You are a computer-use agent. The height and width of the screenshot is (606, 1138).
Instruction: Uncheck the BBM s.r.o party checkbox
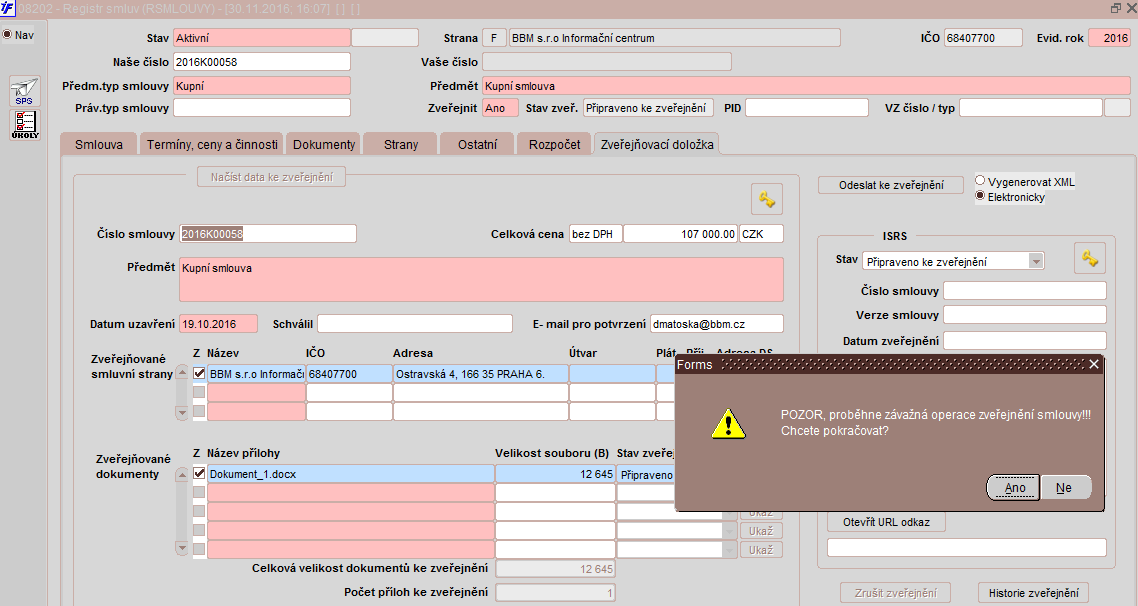(199, 374)
